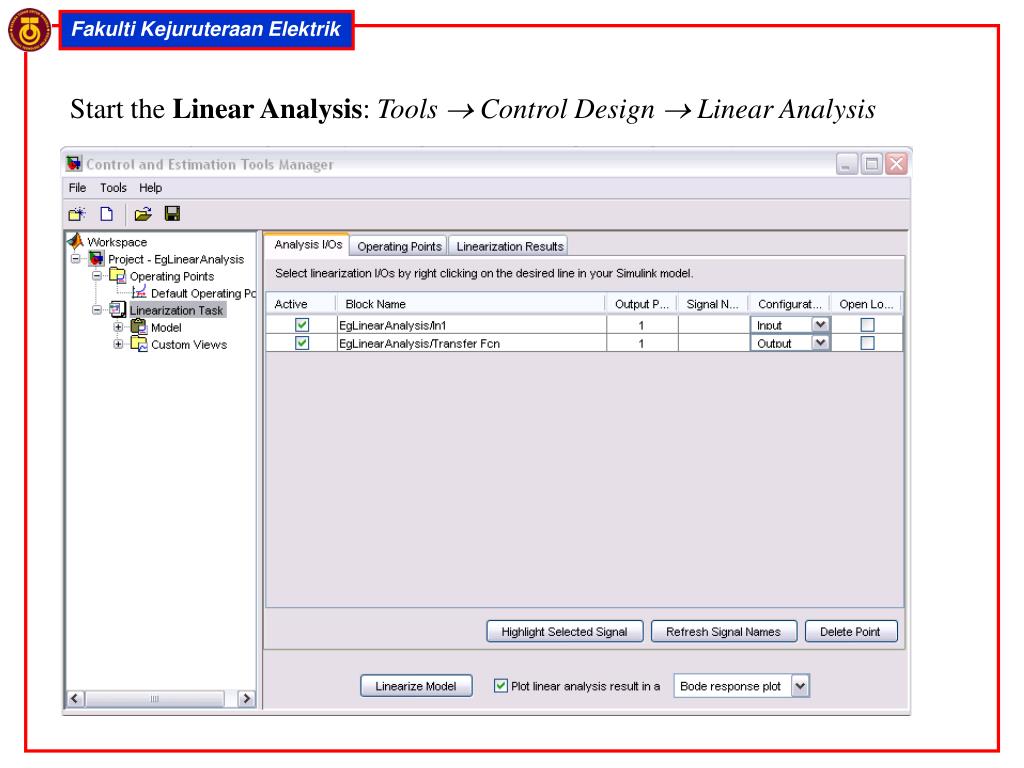Select Default Operating Point tree item
1024x768 pixels.
(203, 293)
